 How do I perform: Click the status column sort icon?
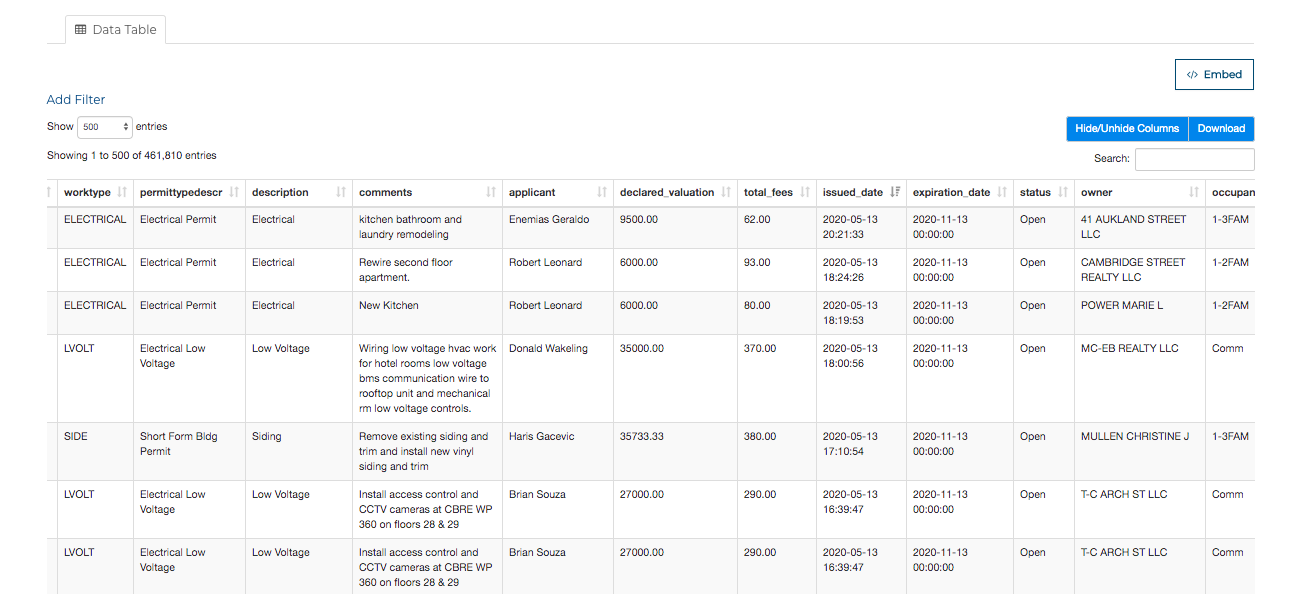pos(1063,192)
